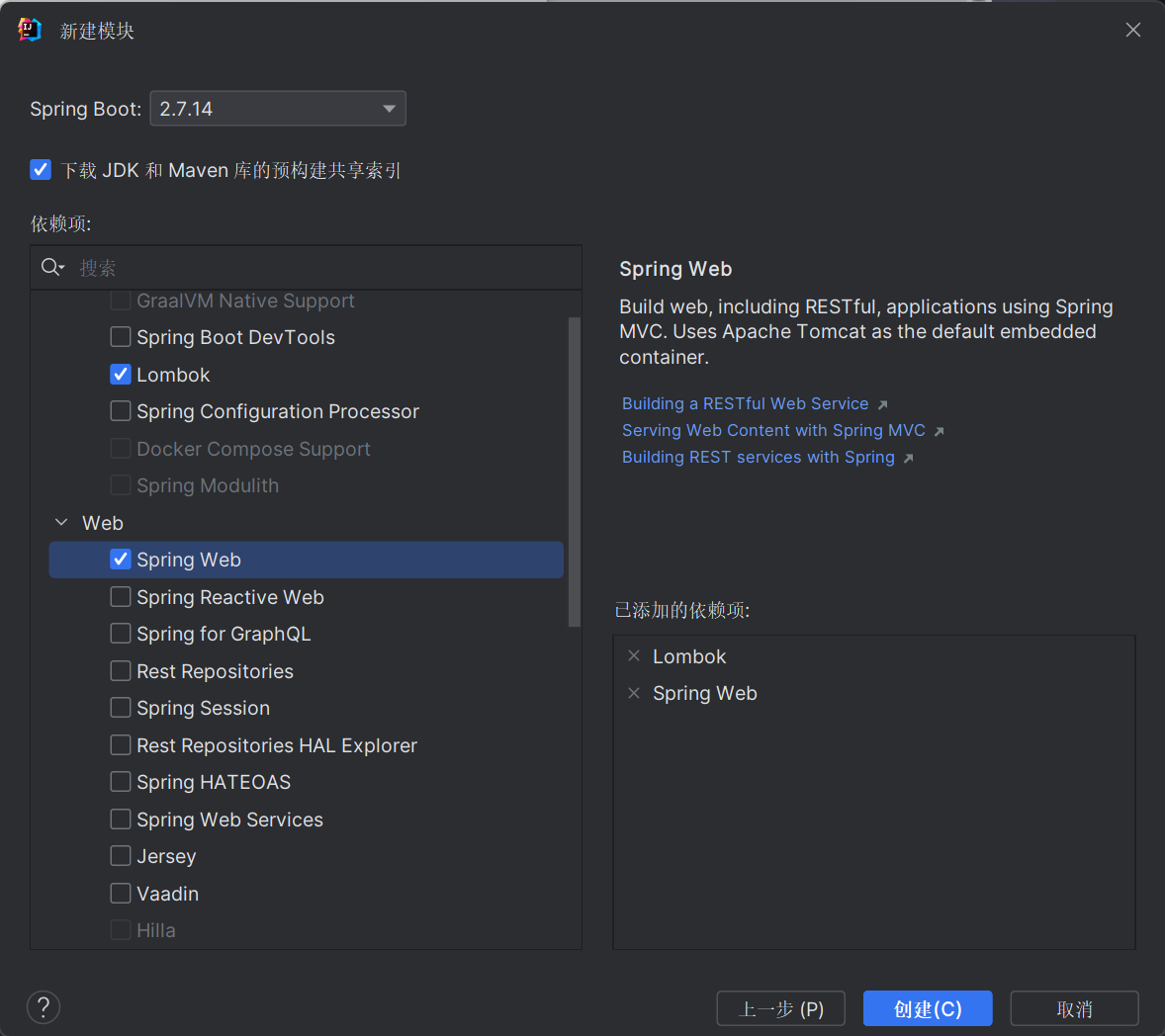Click the help question mark button

[44, 1007]
